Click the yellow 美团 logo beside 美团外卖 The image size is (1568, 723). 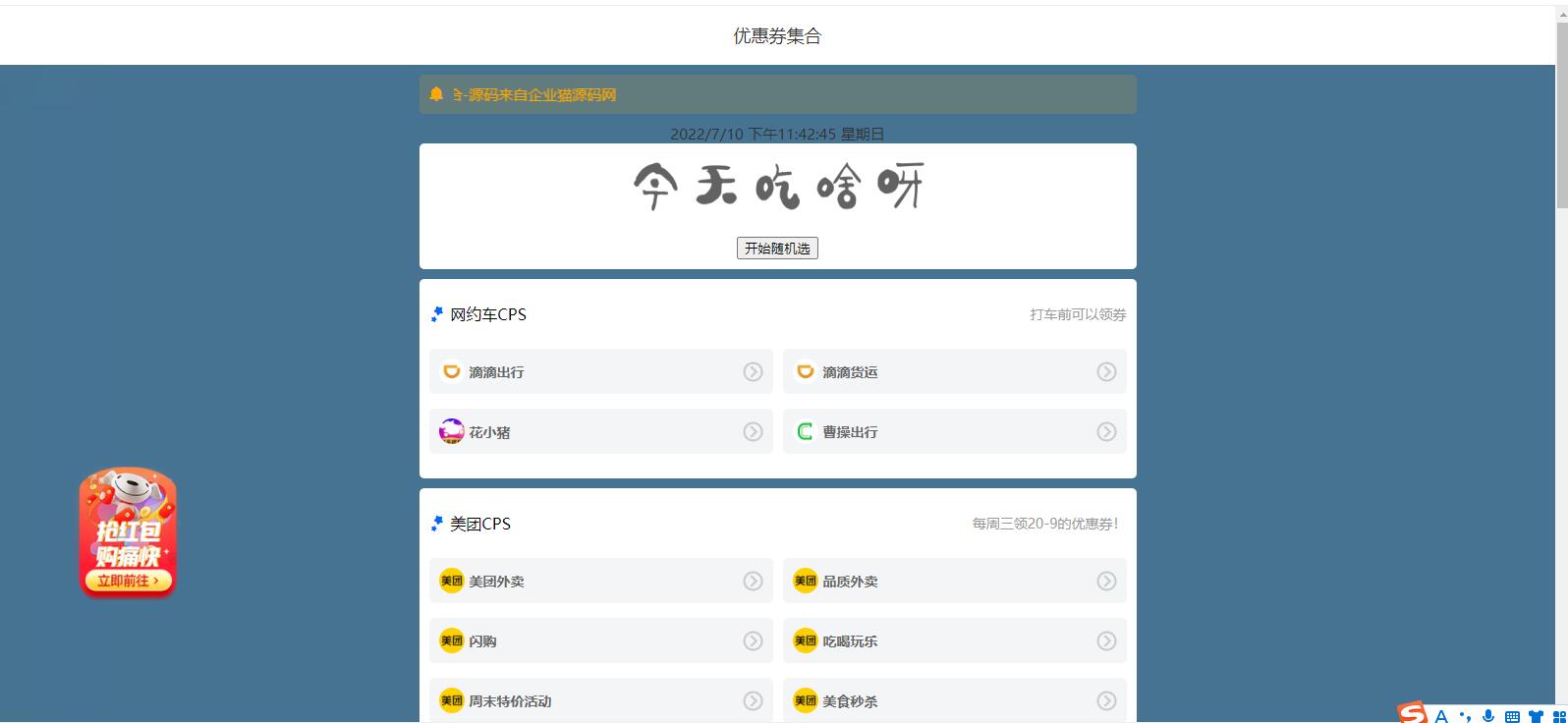pyautogui.click(x=452, y=581)
